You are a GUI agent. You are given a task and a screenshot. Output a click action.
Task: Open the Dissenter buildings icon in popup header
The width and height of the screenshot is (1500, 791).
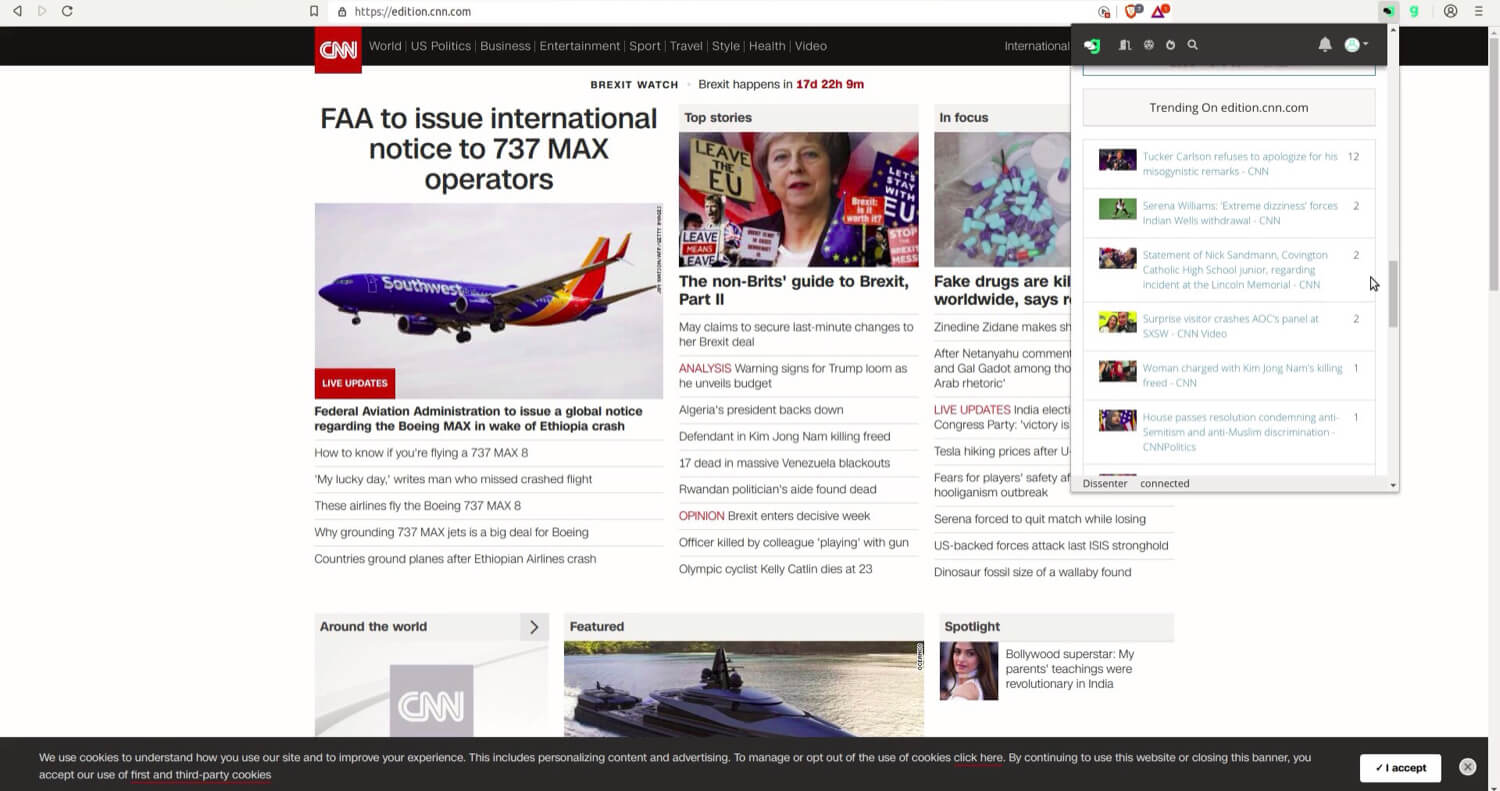[1125, 45]
